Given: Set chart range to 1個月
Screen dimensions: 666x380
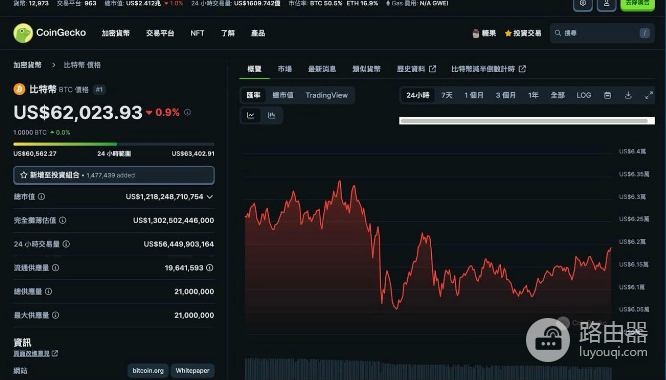Looking at the screenshot, I should 474,95.
